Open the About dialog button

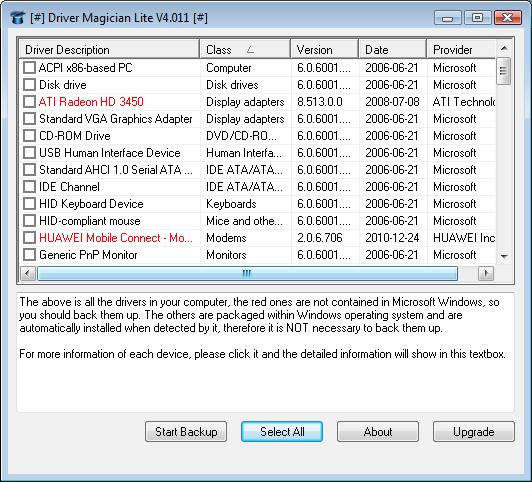point(378,431)
